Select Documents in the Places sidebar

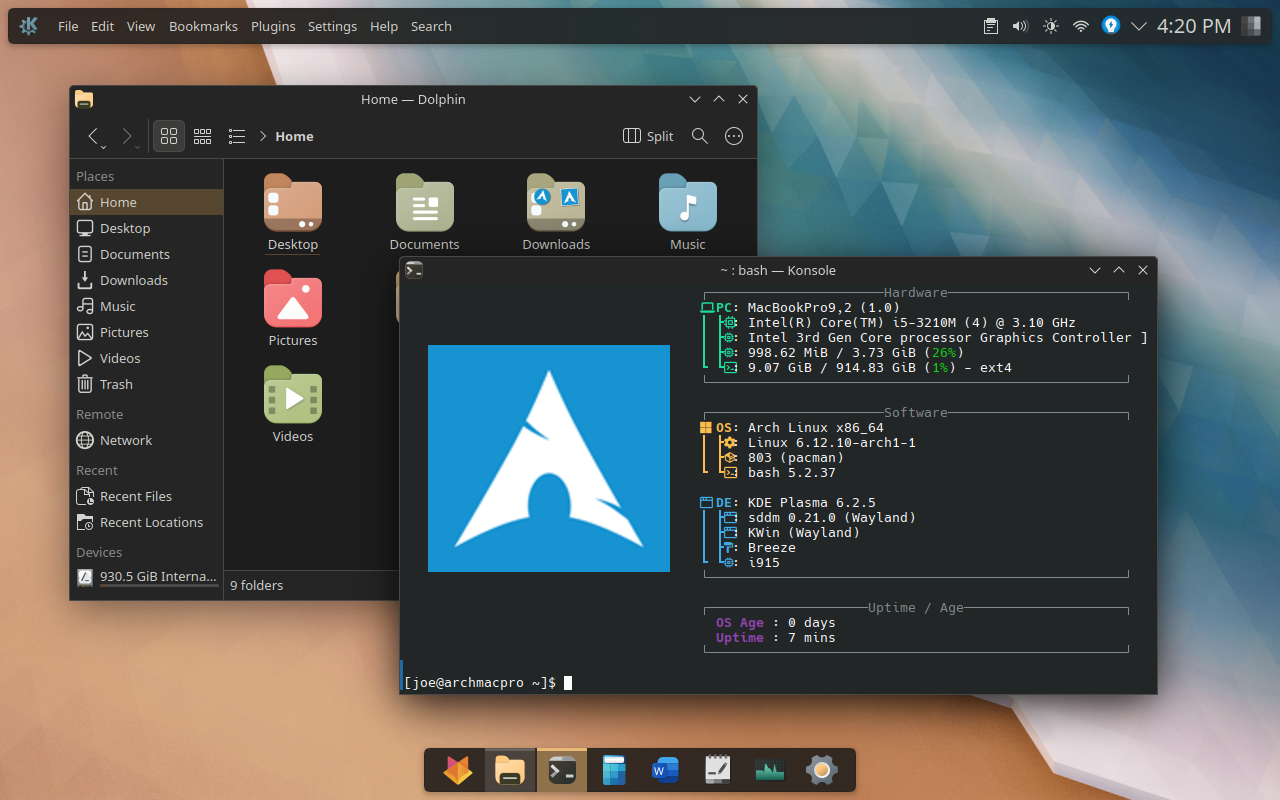[134, 254]
